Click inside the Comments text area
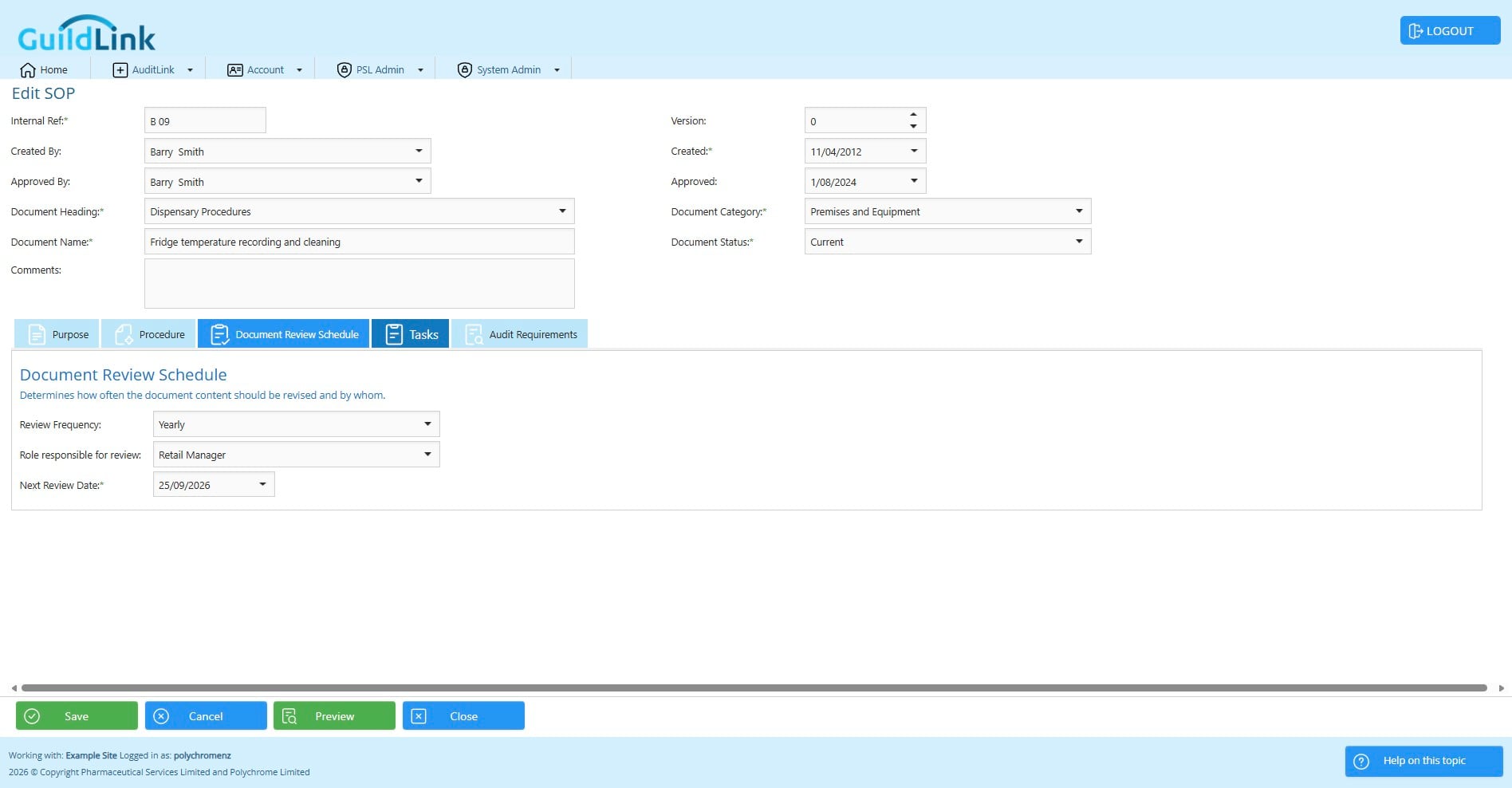The image size is (1512, 788). coord(359,283)
